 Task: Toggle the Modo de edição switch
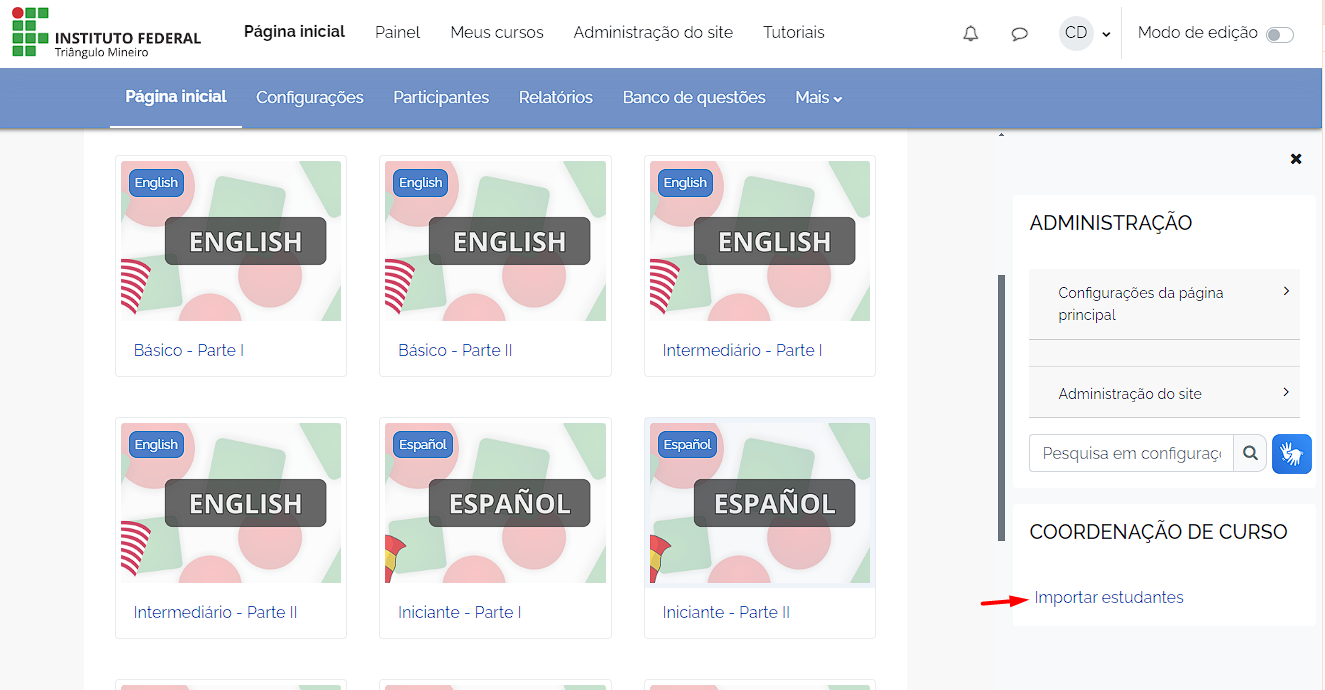point(1279,35)
